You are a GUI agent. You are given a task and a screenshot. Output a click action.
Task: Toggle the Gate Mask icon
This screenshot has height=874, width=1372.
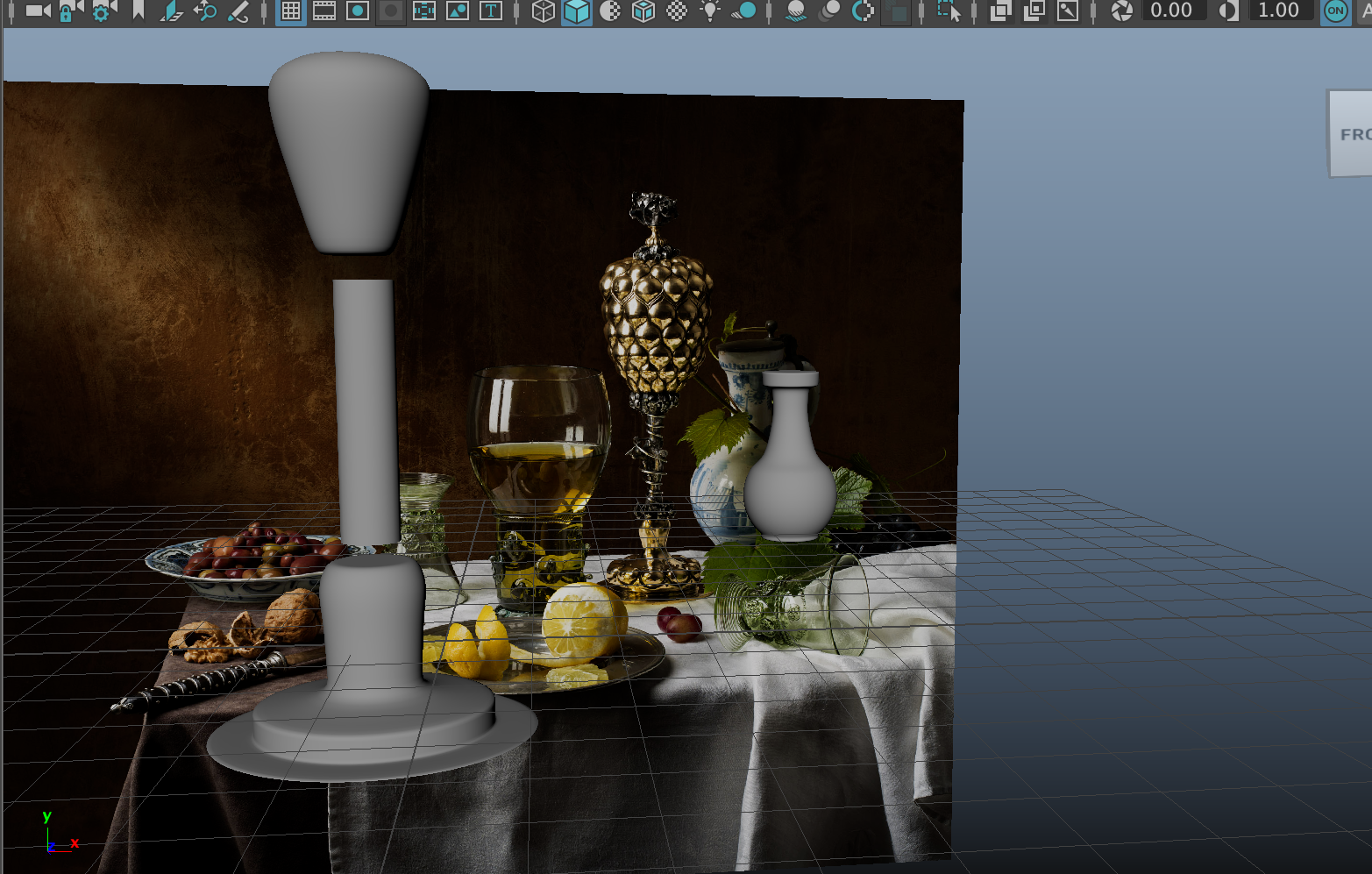click(391, 11)
